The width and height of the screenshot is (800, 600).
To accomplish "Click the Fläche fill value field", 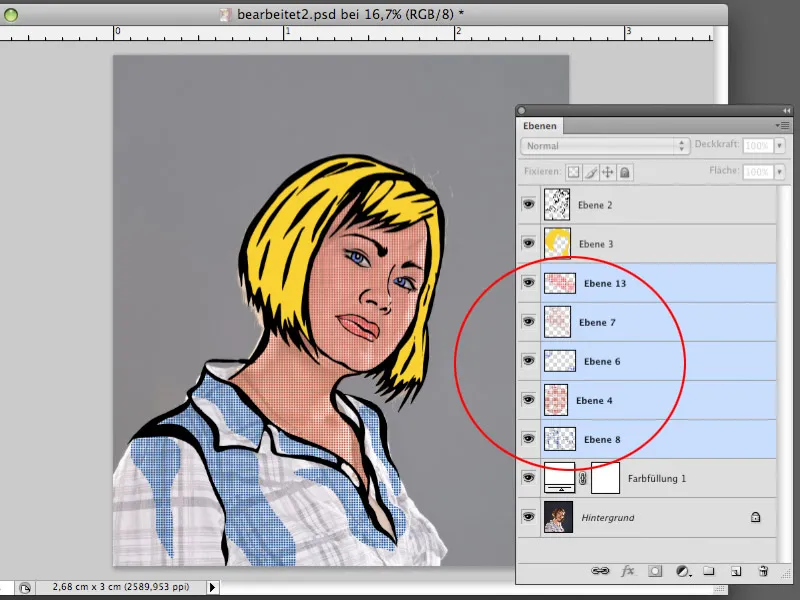I will pos(757,172).
